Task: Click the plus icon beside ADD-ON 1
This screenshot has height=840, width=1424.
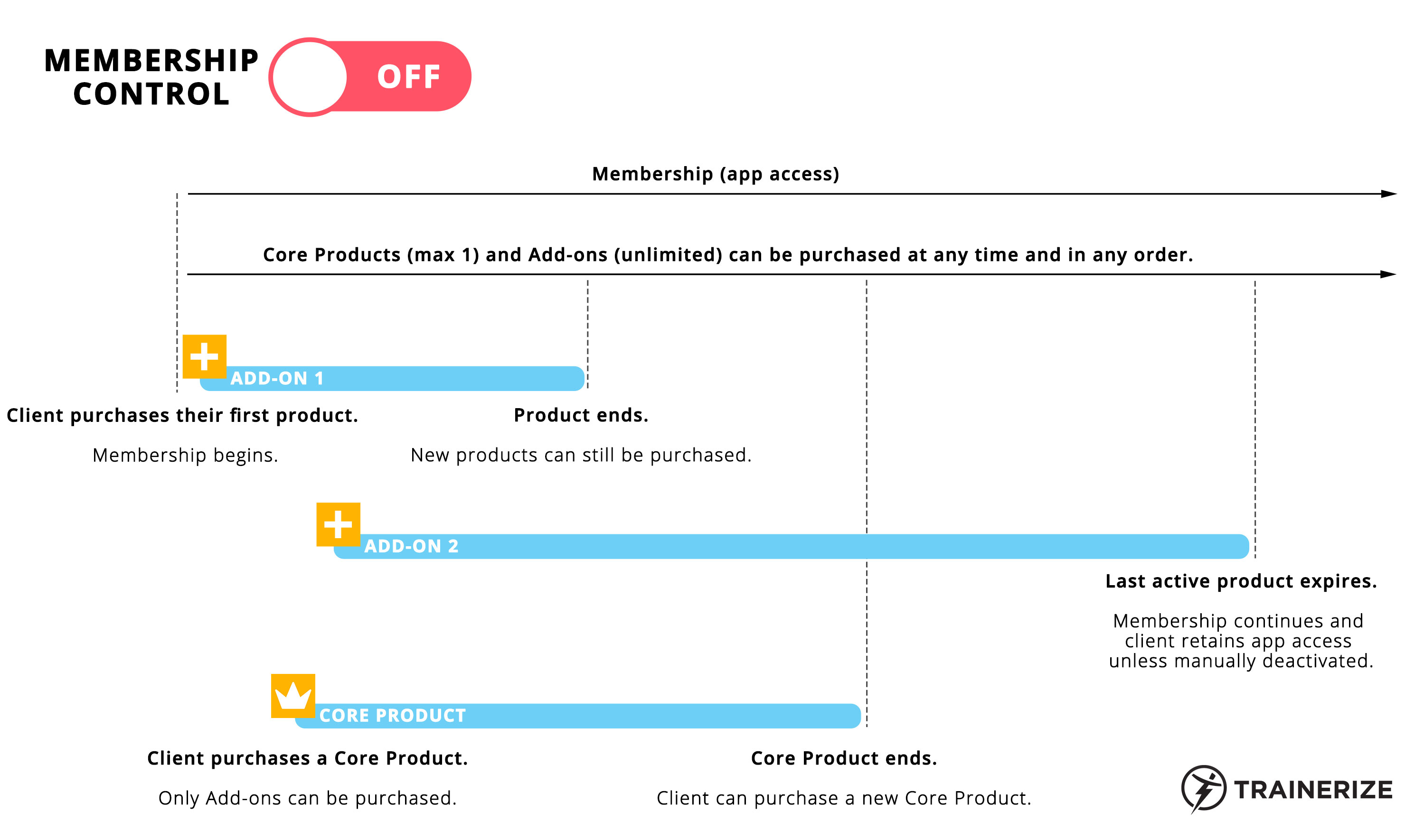Action: (204, 356)
